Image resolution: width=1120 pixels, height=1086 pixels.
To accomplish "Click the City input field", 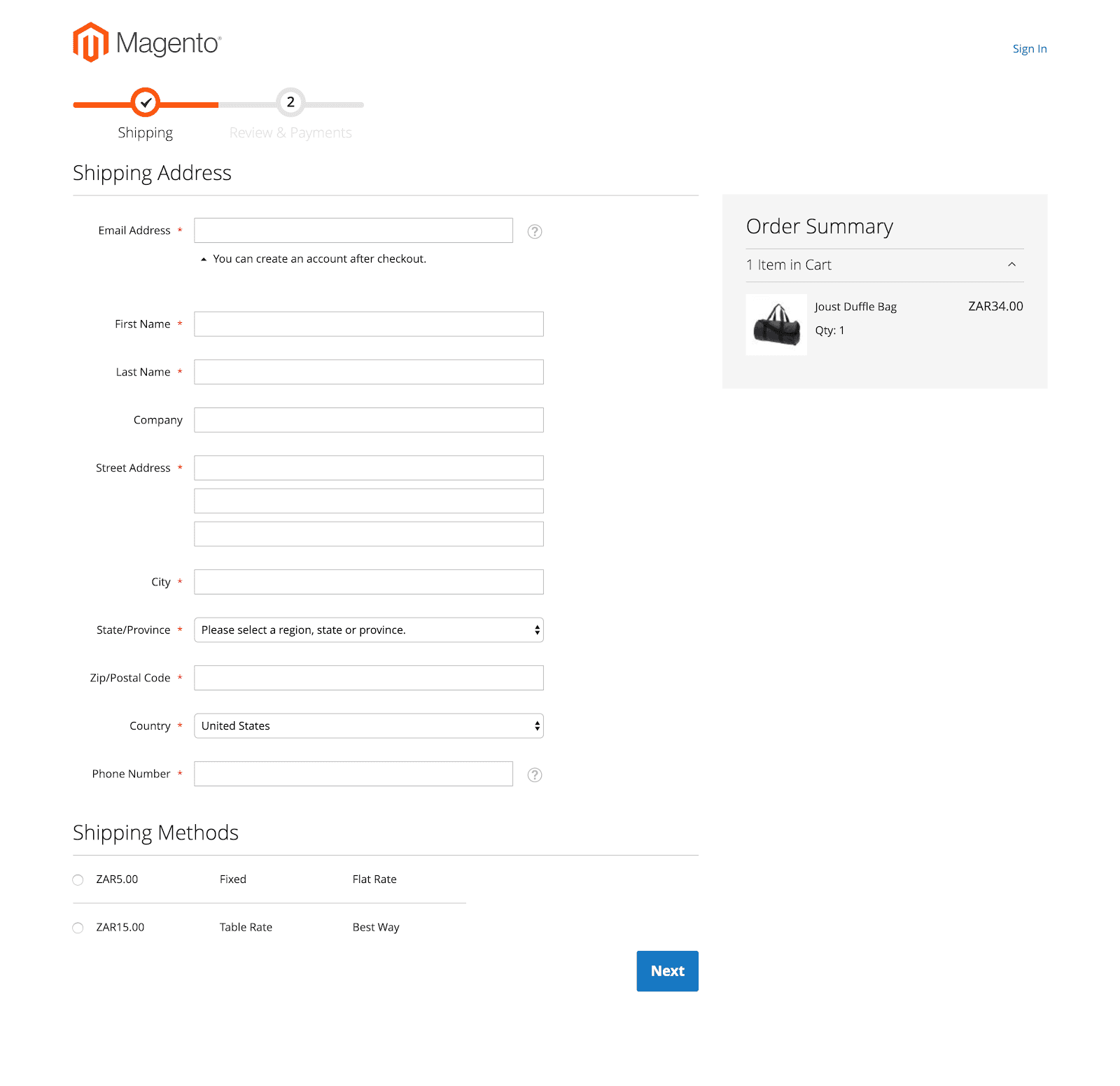I will 369,581.
